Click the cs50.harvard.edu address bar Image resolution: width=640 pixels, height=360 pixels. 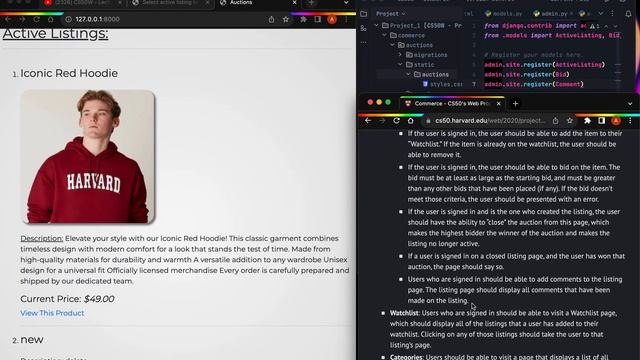[490, 121]
